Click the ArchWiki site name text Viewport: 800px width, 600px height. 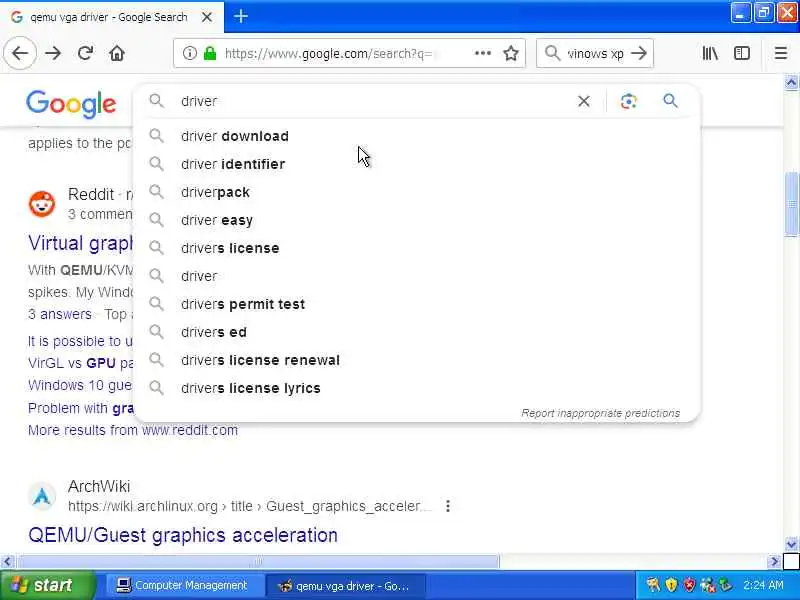click(99, 486)
